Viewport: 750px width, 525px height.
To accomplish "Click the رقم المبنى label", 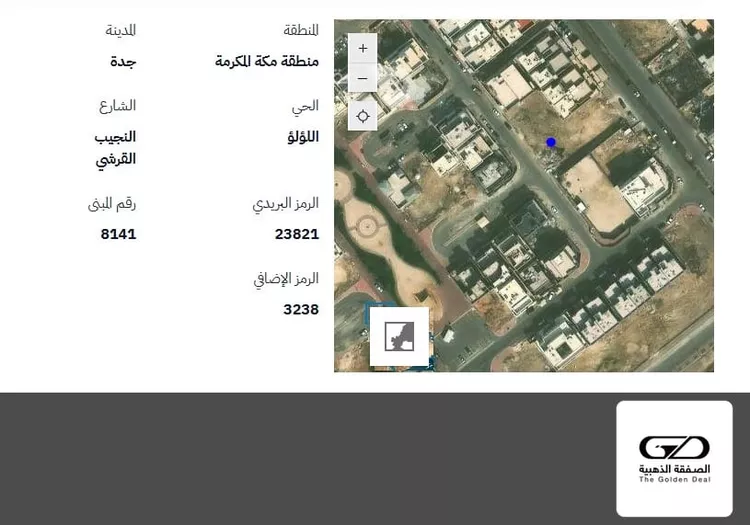I will pyautogui.click(x=112, y=204).
